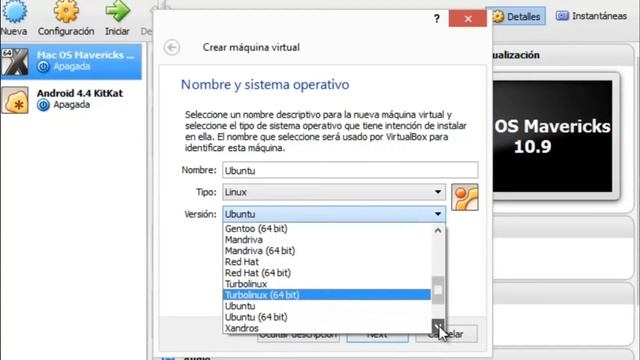The width and height of the screenshot is (640, 360).
Task: Click the Mac OS Mavericks OS icon
Action: pyautogui.click(x=15, y=62)
